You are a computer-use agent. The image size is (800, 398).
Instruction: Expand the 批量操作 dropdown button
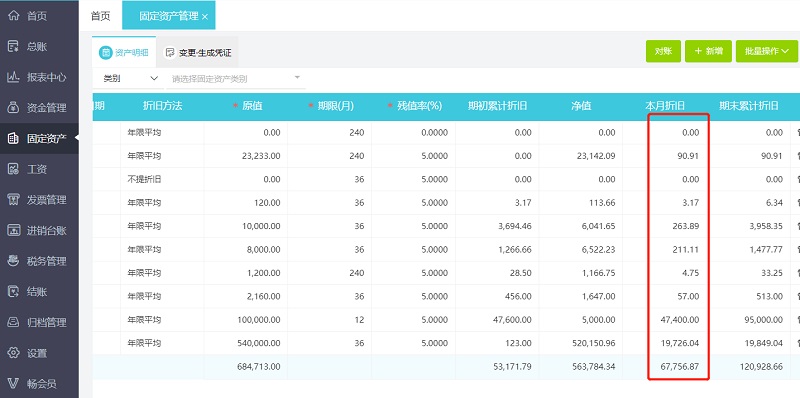coord(766,51)
